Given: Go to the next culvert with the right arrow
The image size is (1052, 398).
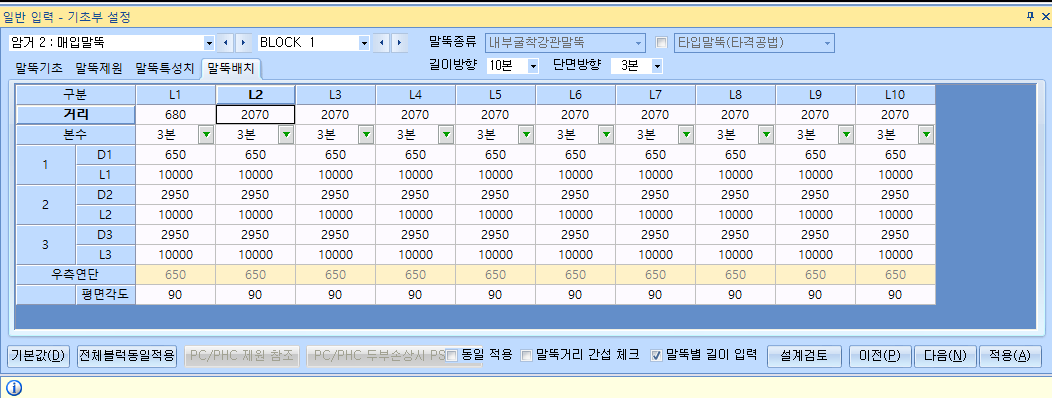Looking at the screenshot, I should click(243, 43).
